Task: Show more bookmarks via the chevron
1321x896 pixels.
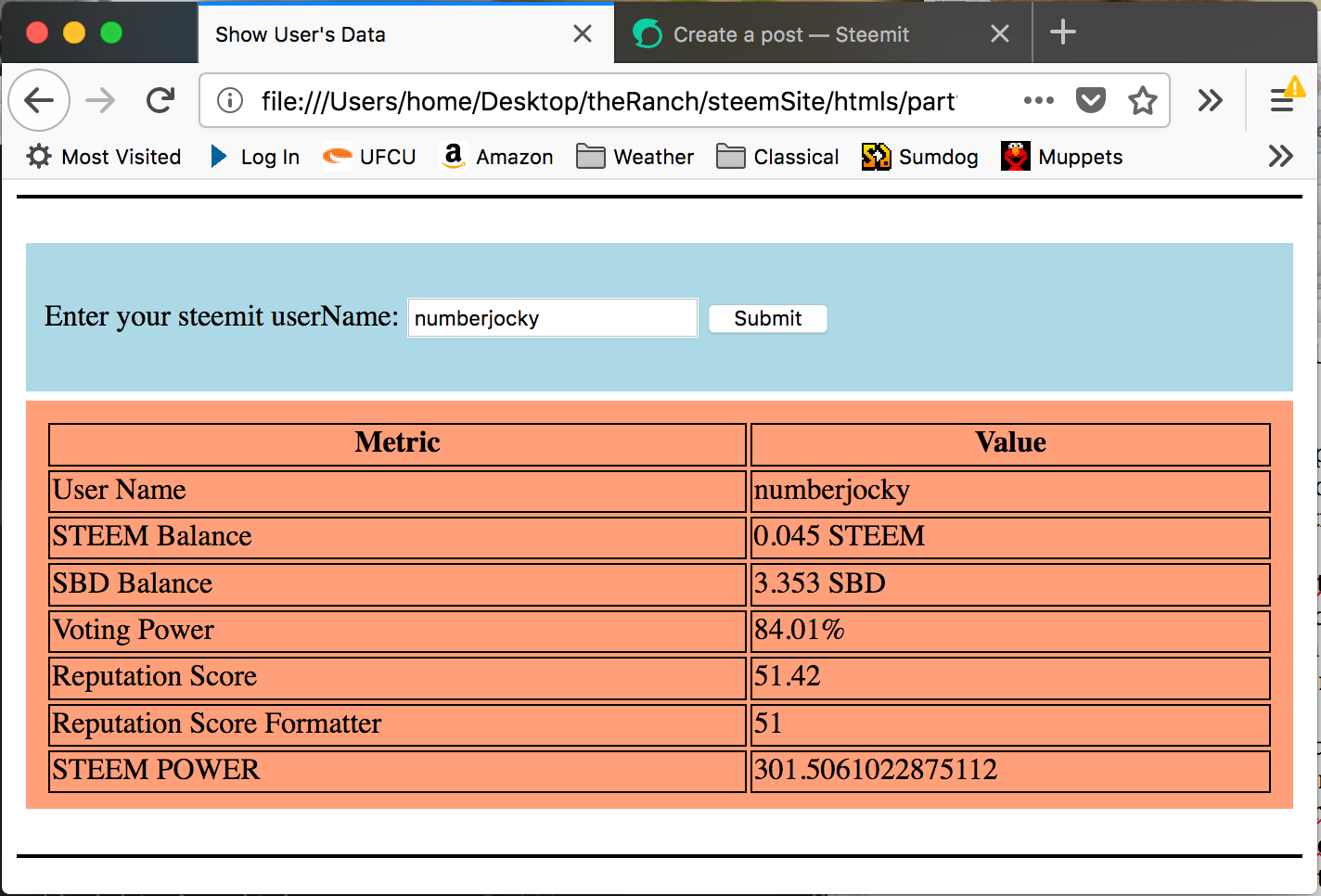Action: click(1281, 156)
